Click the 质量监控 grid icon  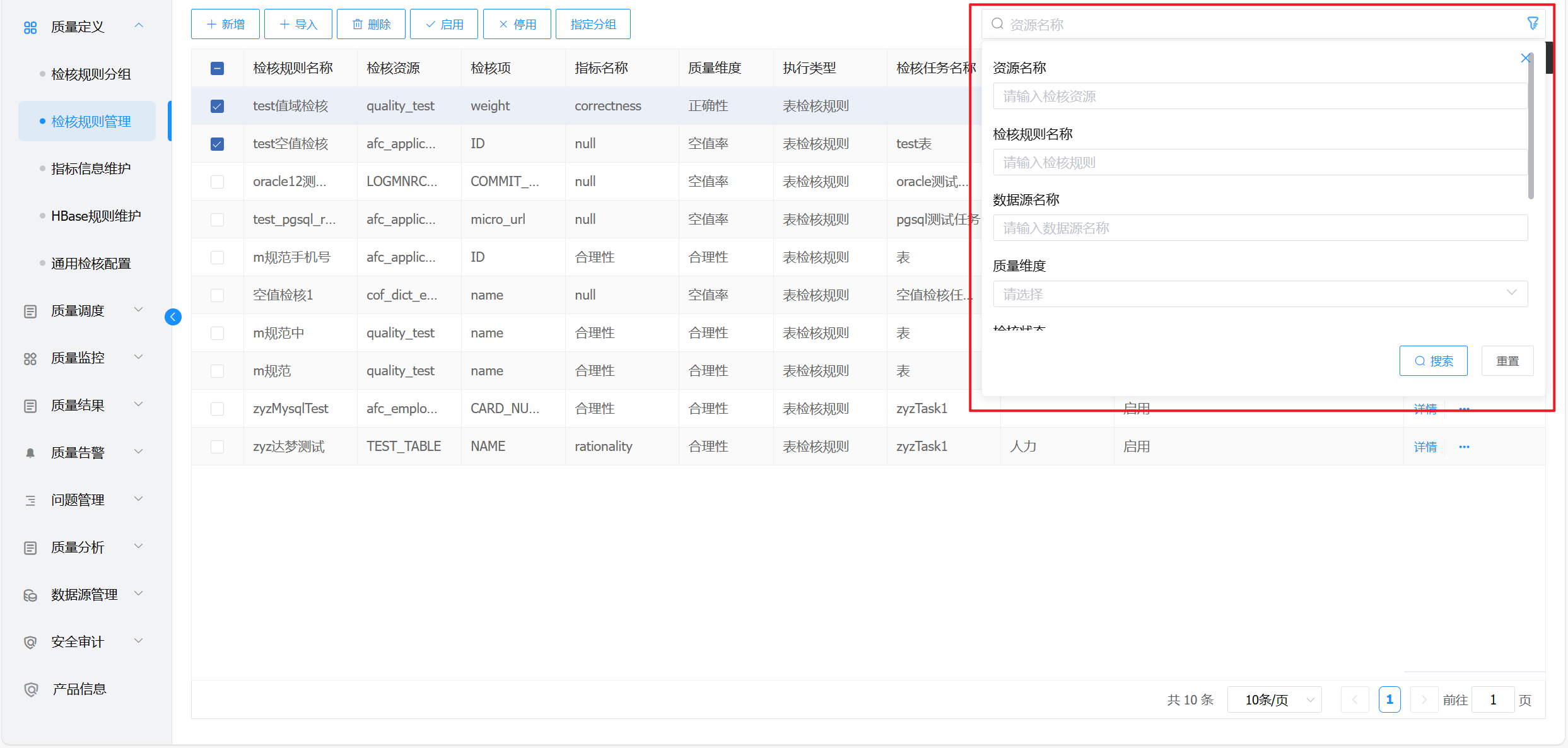pos(30,358)
